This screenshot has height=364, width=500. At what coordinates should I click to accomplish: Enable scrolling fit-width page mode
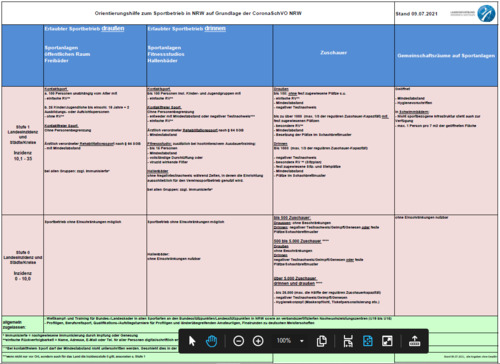click(x=348, y=341)
